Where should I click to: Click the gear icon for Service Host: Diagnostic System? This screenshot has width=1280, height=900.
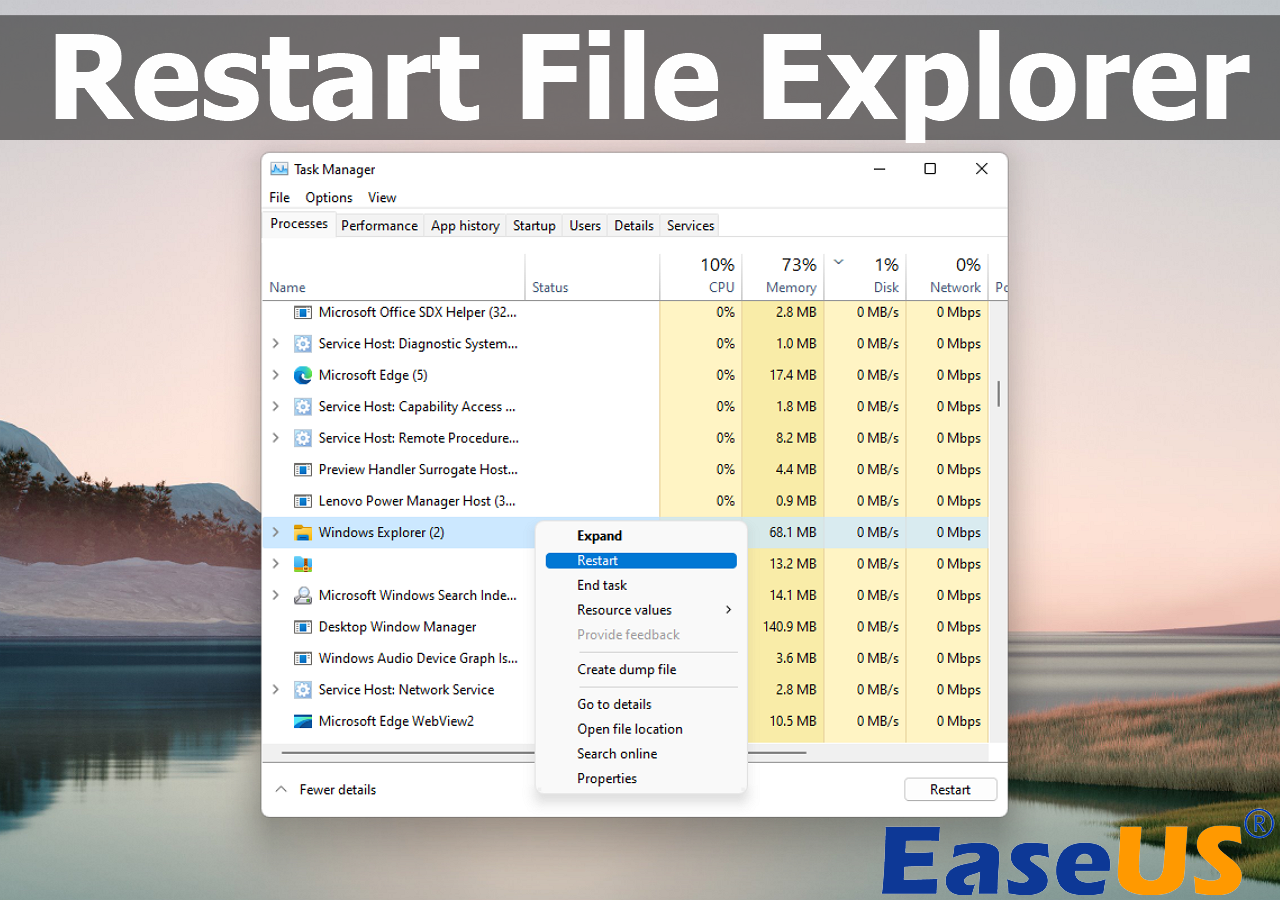303,344
